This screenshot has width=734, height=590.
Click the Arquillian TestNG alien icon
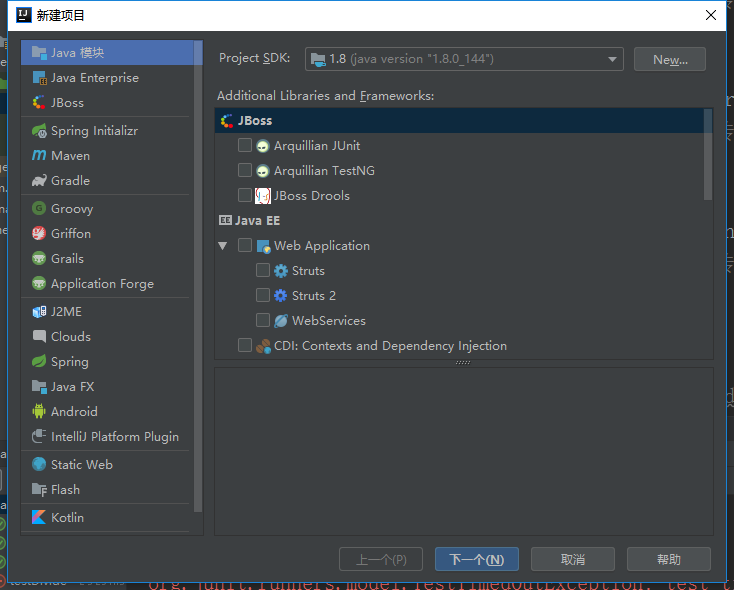click(263, 171)
